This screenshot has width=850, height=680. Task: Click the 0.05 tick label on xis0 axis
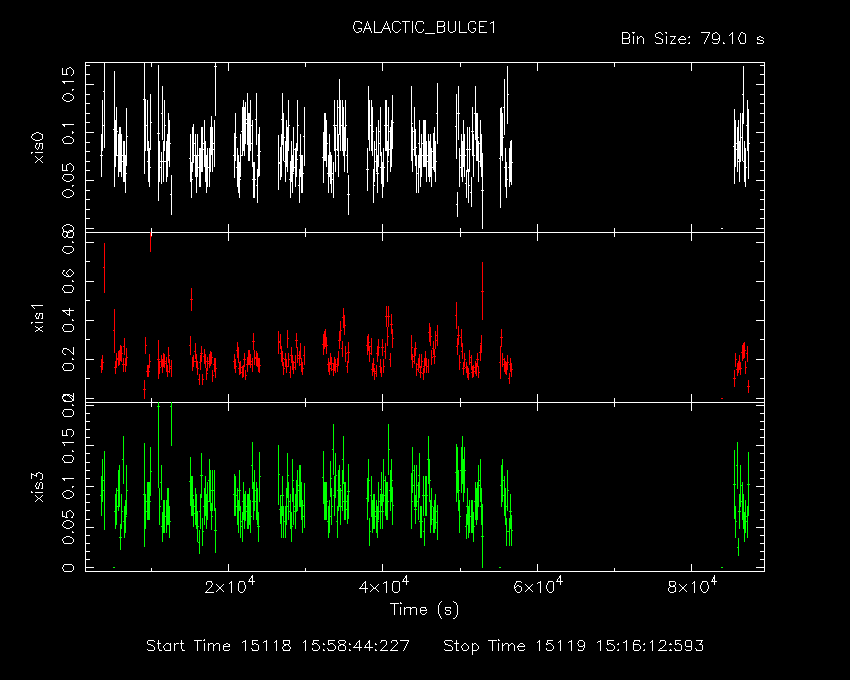click(68, 180)
